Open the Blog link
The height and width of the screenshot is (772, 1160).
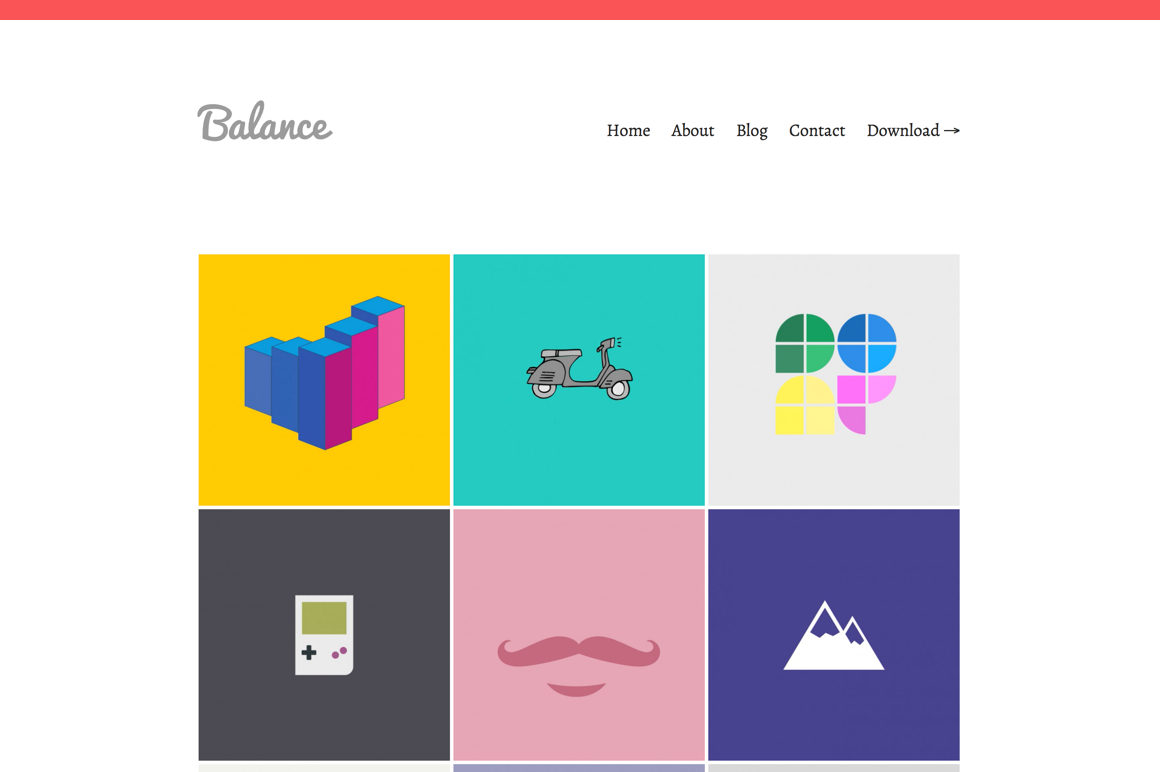[752, 131]
